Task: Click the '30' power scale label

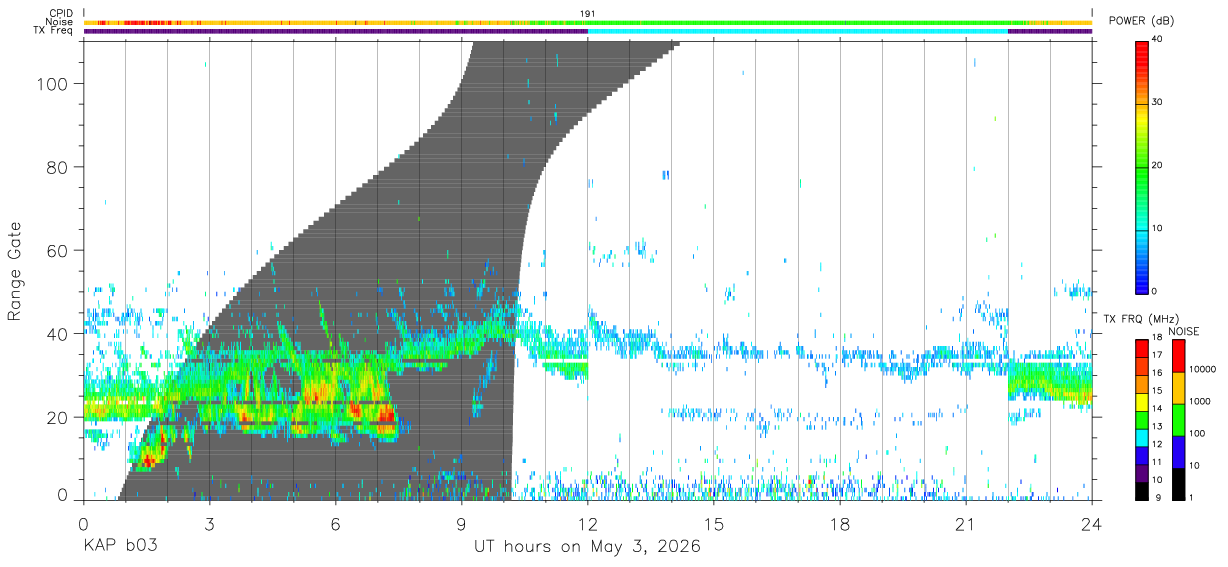Action: 1158,103
